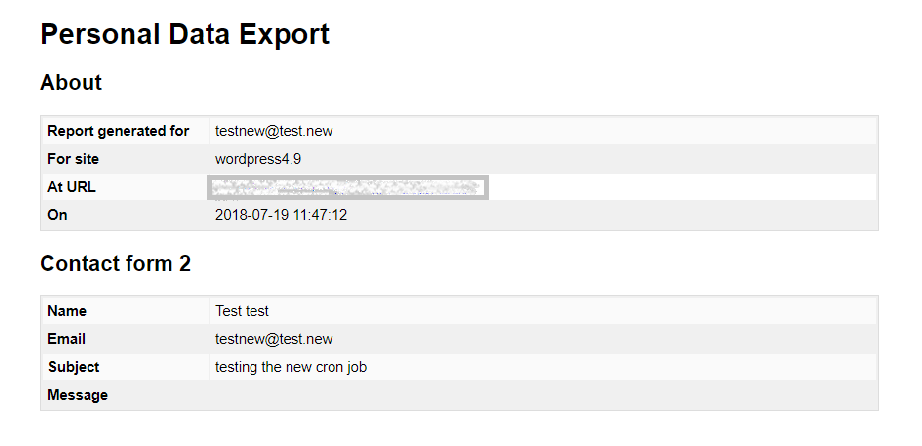Click the testing the new cron job text
This screenshot has width=922, height=446.
(291, 367)
